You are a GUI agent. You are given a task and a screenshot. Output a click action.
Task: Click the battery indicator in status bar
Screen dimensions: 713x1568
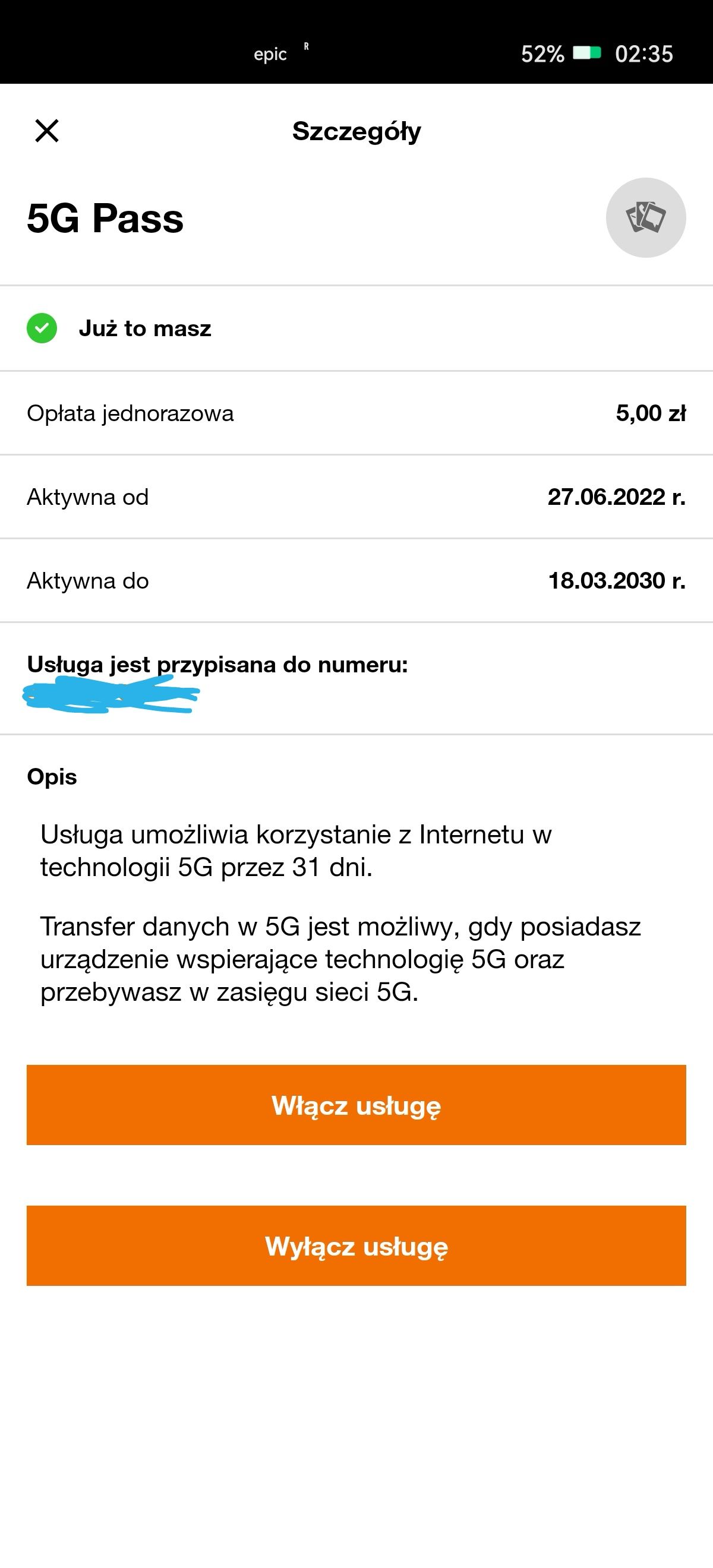tap(588, 53)
